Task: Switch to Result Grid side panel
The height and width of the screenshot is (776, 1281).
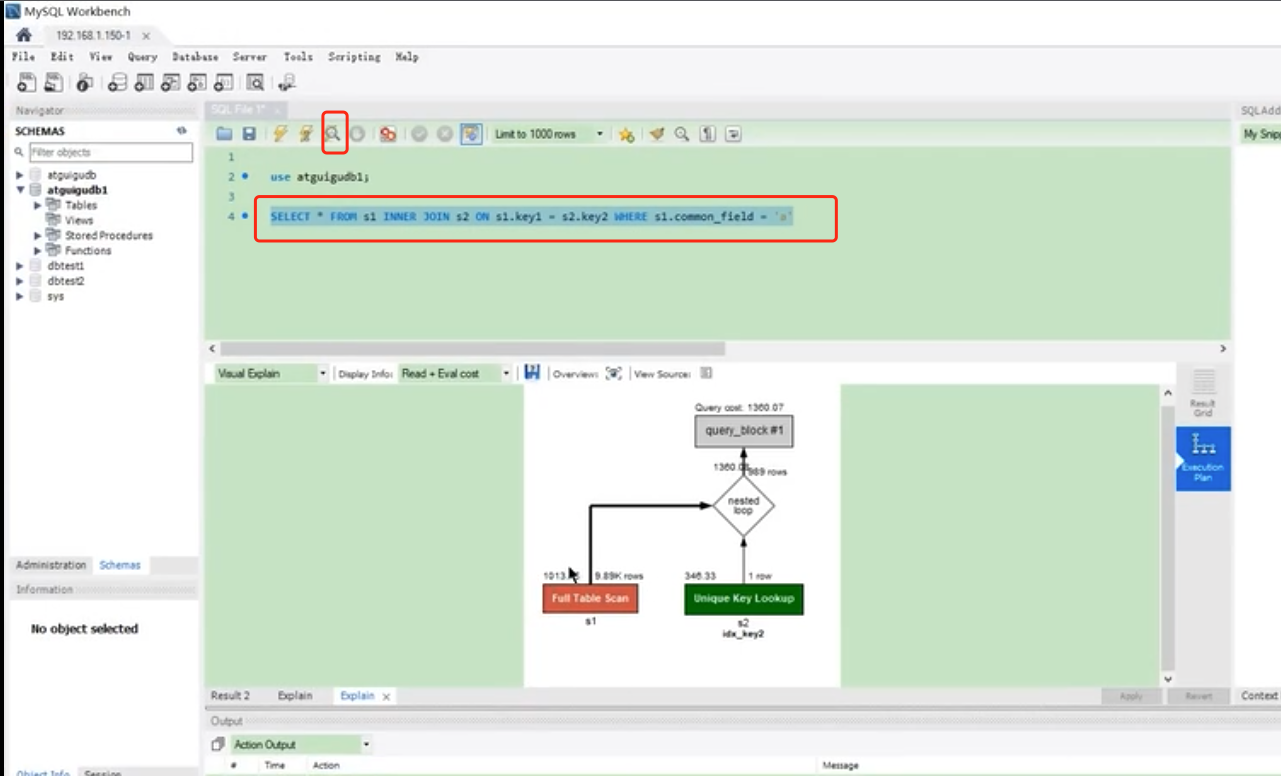Action: coord(1203,392)
